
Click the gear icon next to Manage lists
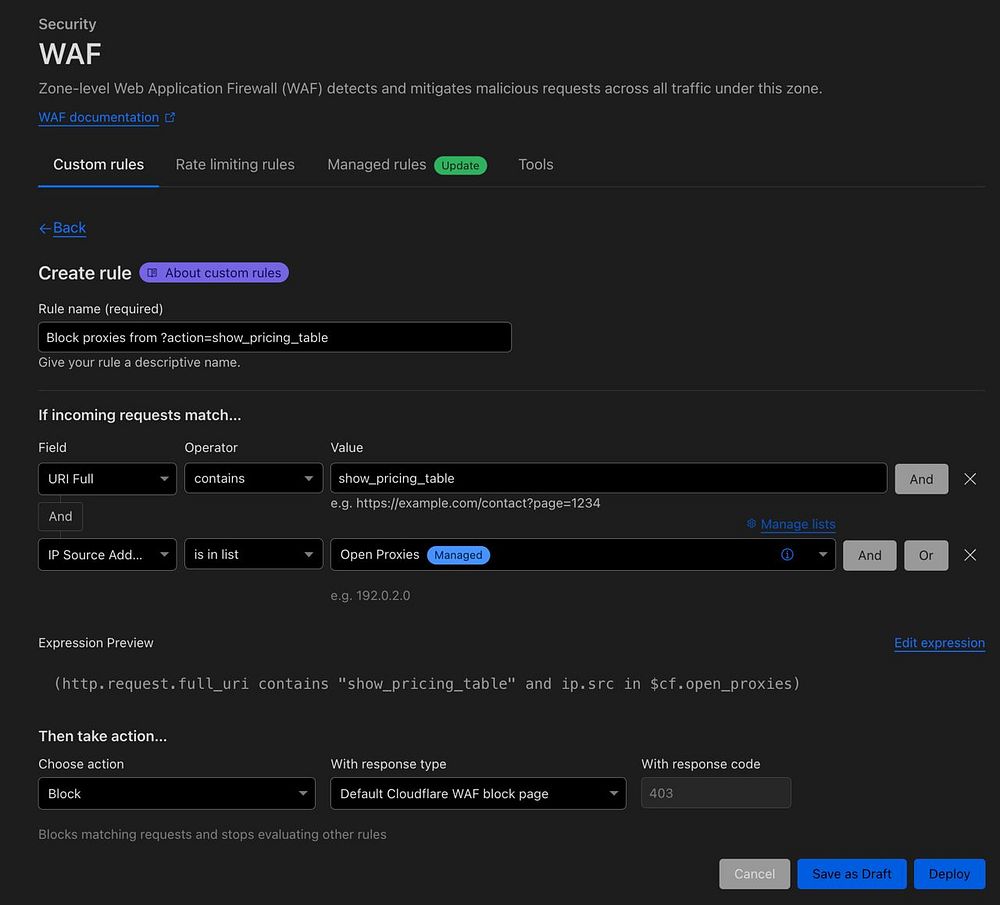pyautogui.click(x=751, y=524)
